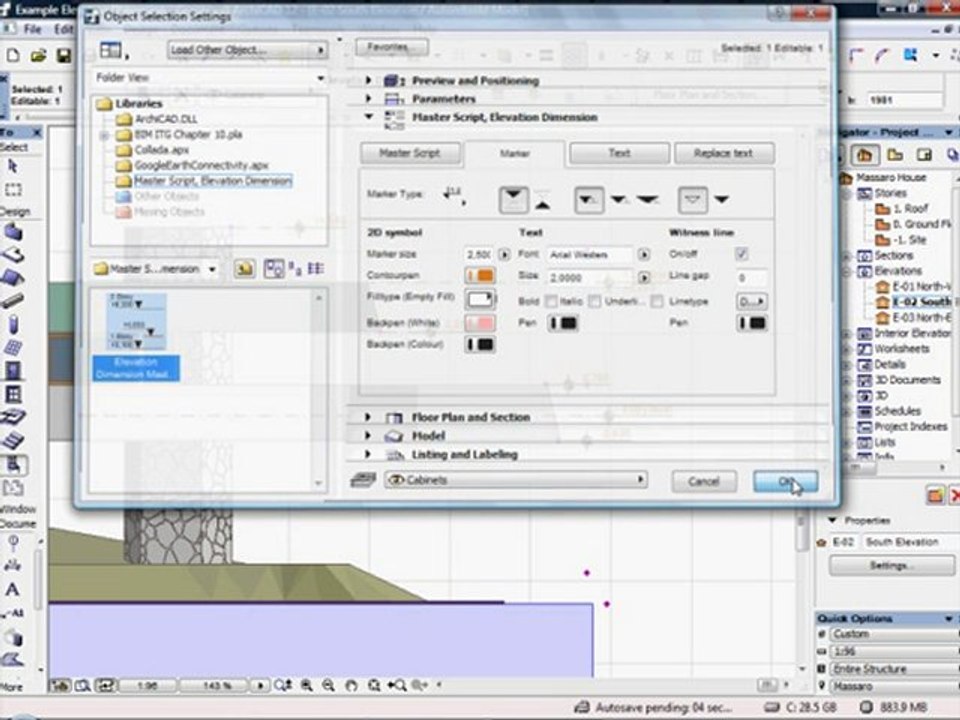Click the Contourpen pen color swatch
960x720 pixels.
tap(480, 275)
